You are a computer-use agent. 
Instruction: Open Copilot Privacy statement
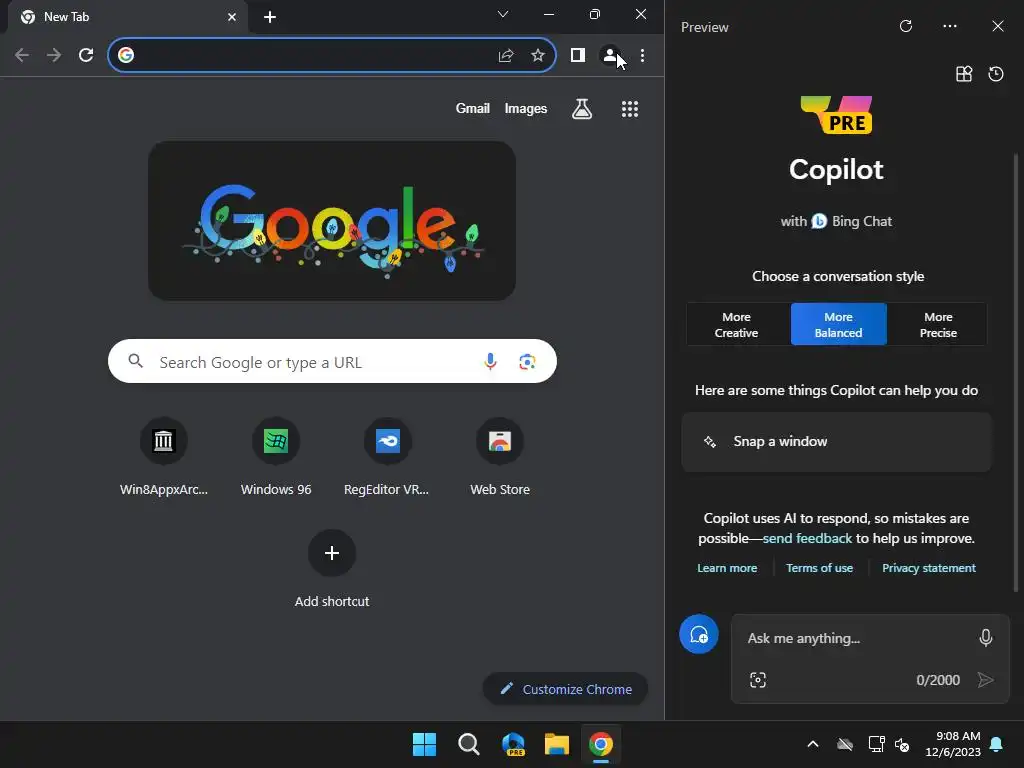click(x=929, y=568)
